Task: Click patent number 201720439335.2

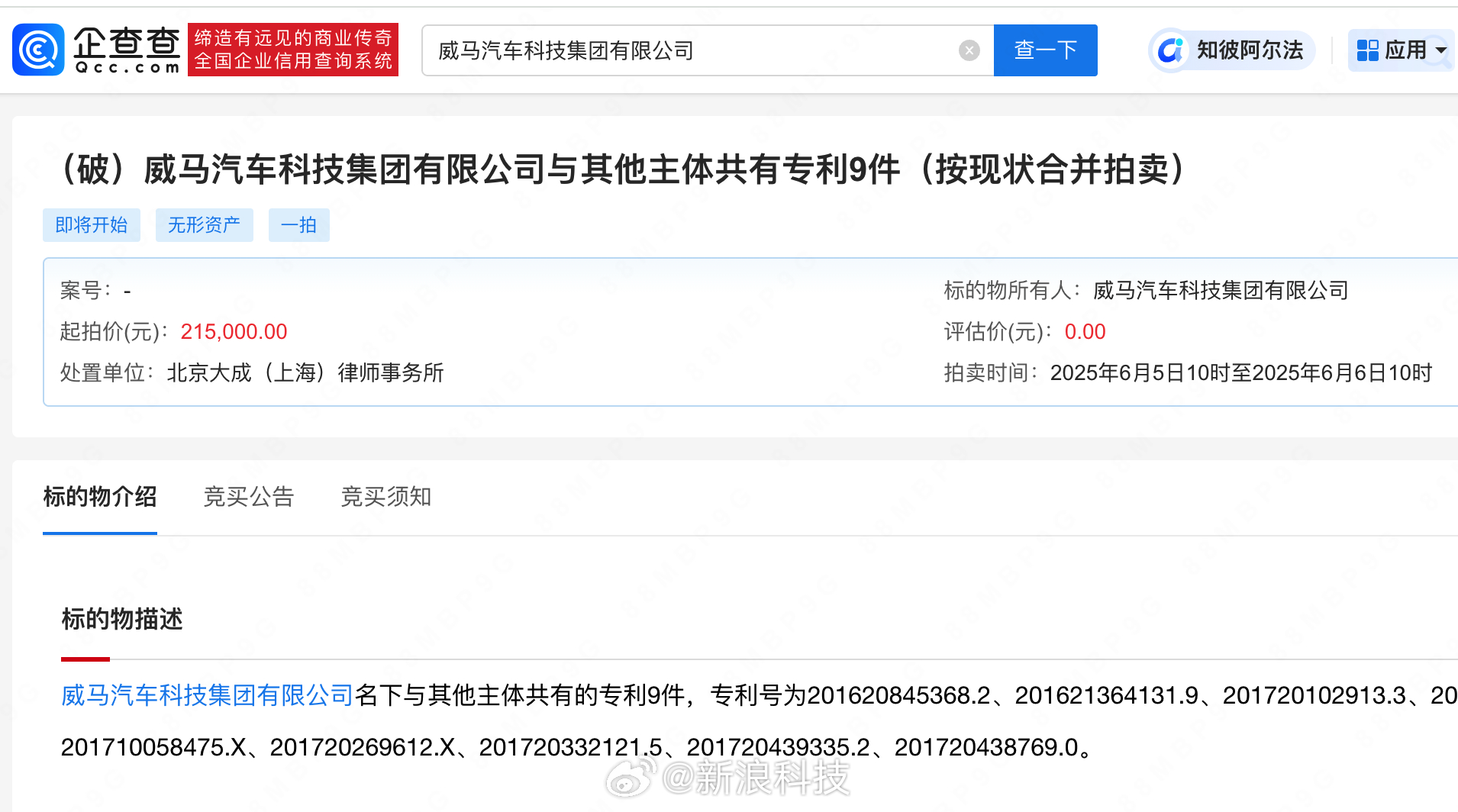Action: [x=779, y=747]
